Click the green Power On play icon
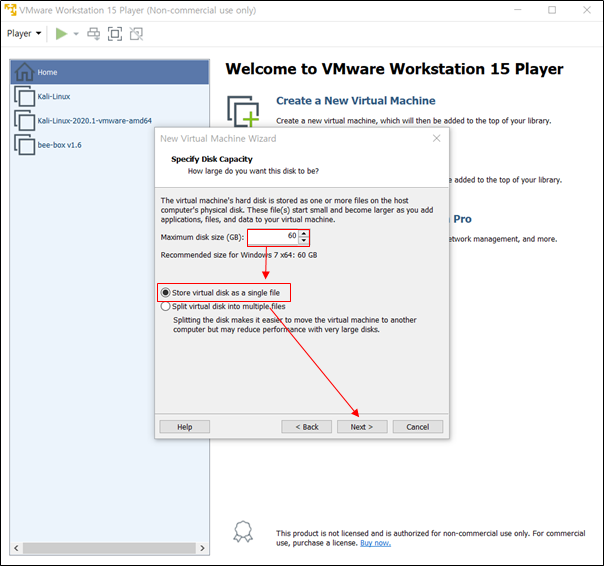Viewport: 604px width, 566px height. [x=61, y=34]
